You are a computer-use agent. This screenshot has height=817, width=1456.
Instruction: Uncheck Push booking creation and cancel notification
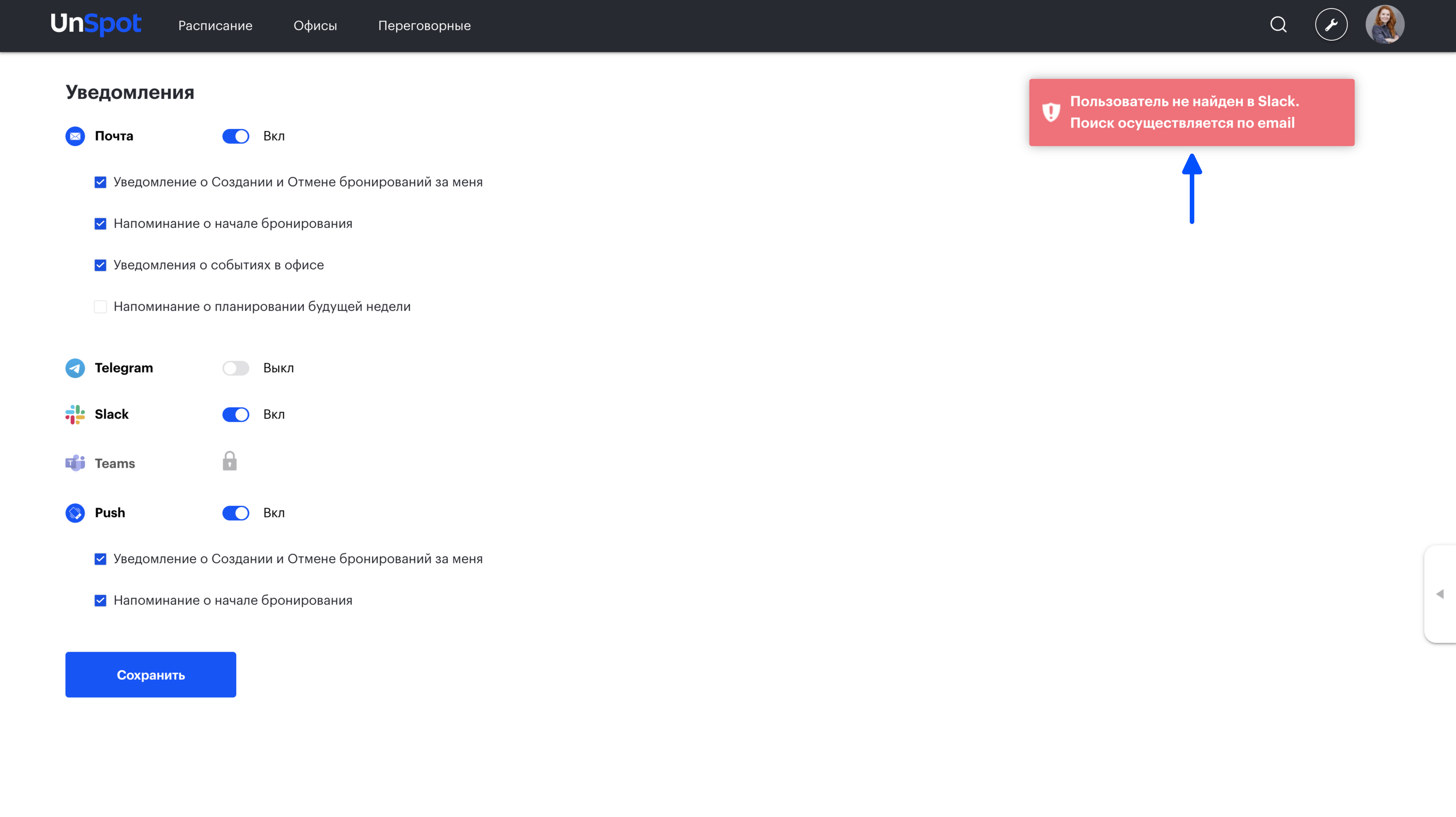tap(100, 558)
